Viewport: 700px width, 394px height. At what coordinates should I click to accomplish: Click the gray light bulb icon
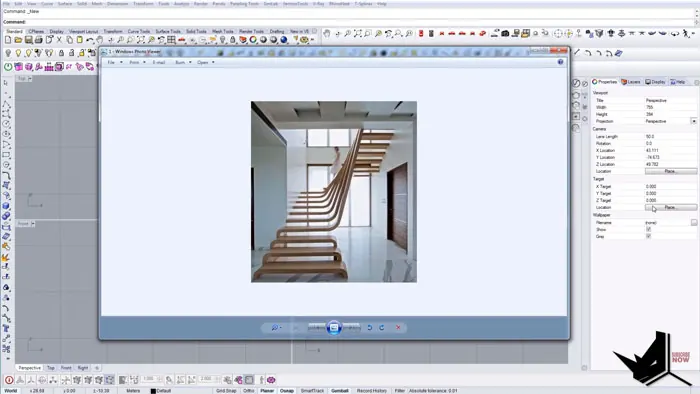[x=8, y=53]
